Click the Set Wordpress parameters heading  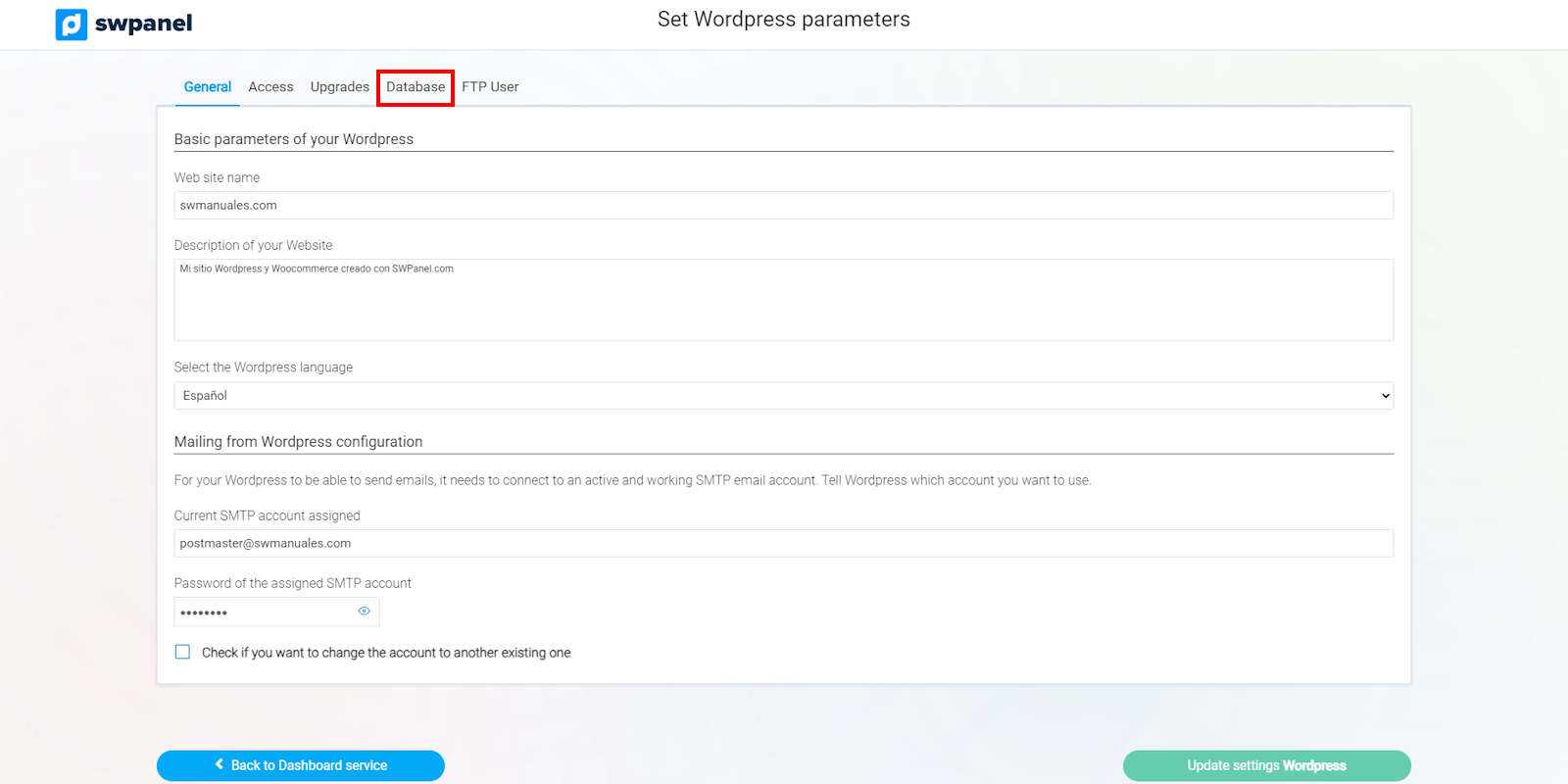[784, 20]
